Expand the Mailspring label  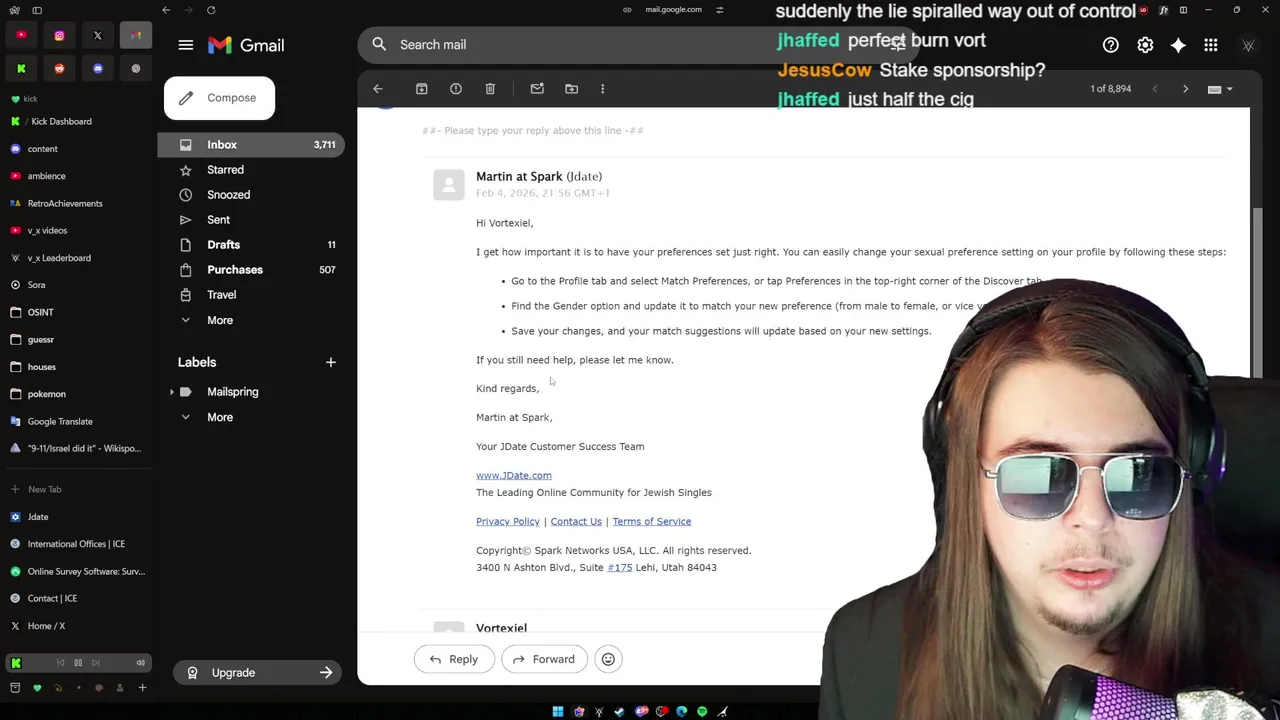pyautogui.click(x=172, y=392)
